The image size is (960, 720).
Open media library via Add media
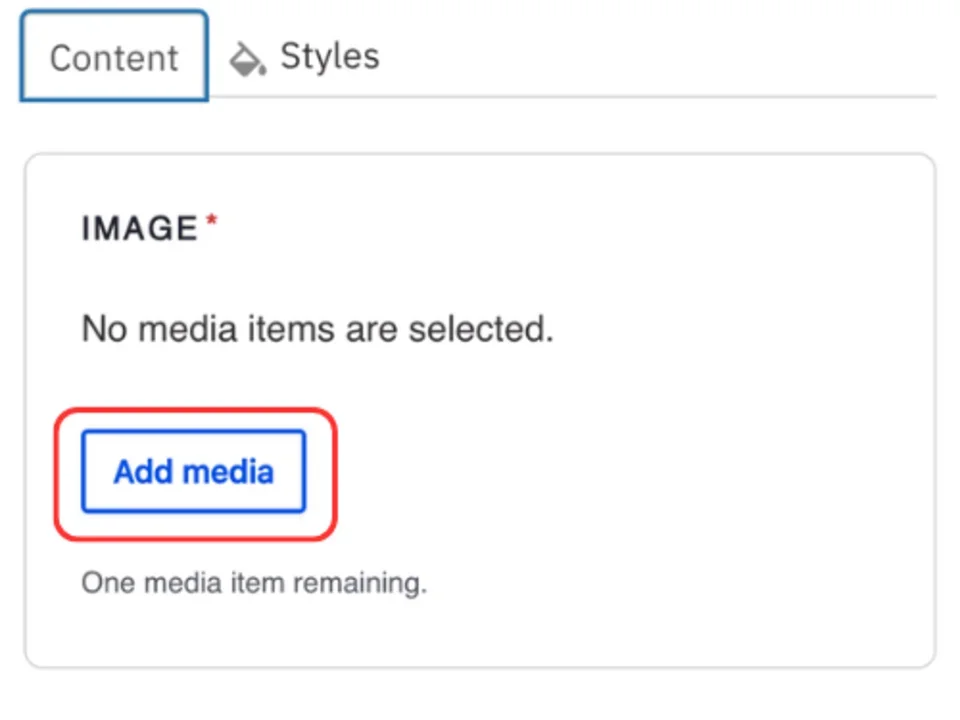[x=193, y=472]
